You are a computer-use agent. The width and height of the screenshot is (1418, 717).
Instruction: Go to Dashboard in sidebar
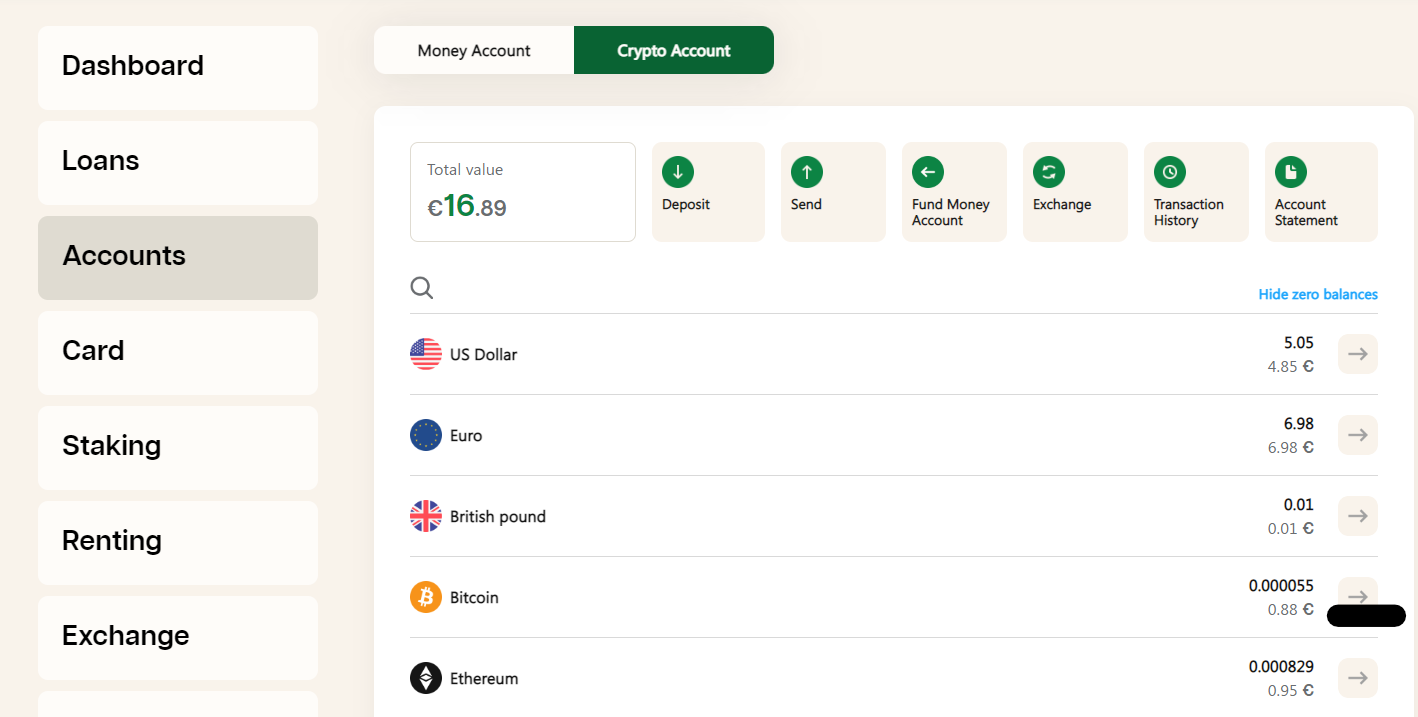tap(178, 67)
